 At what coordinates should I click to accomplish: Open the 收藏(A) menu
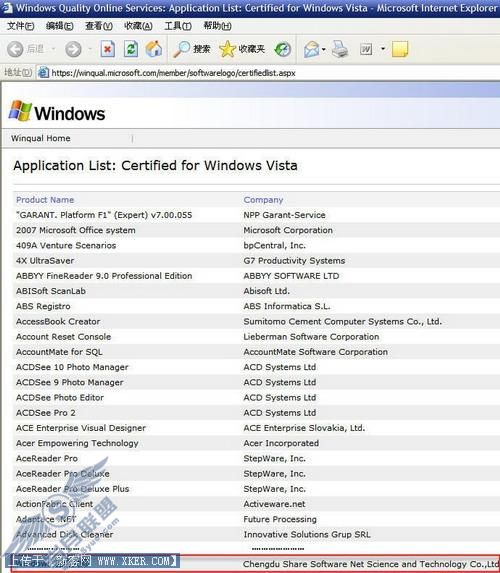click(138, 26)
